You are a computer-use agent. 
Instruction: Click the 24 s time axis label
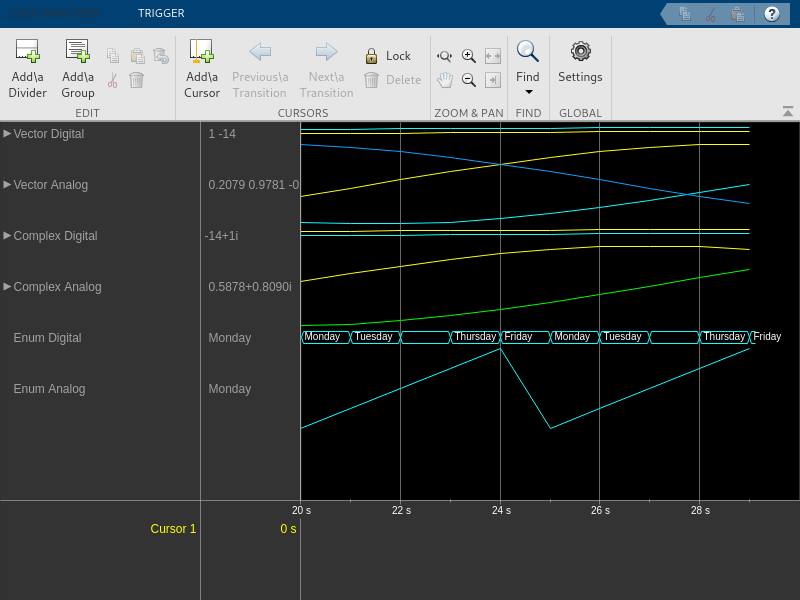[x=501, y=510]
